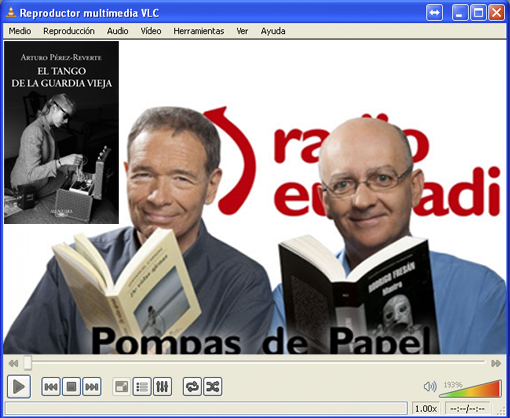Open the Audio menu

(117, 31)
